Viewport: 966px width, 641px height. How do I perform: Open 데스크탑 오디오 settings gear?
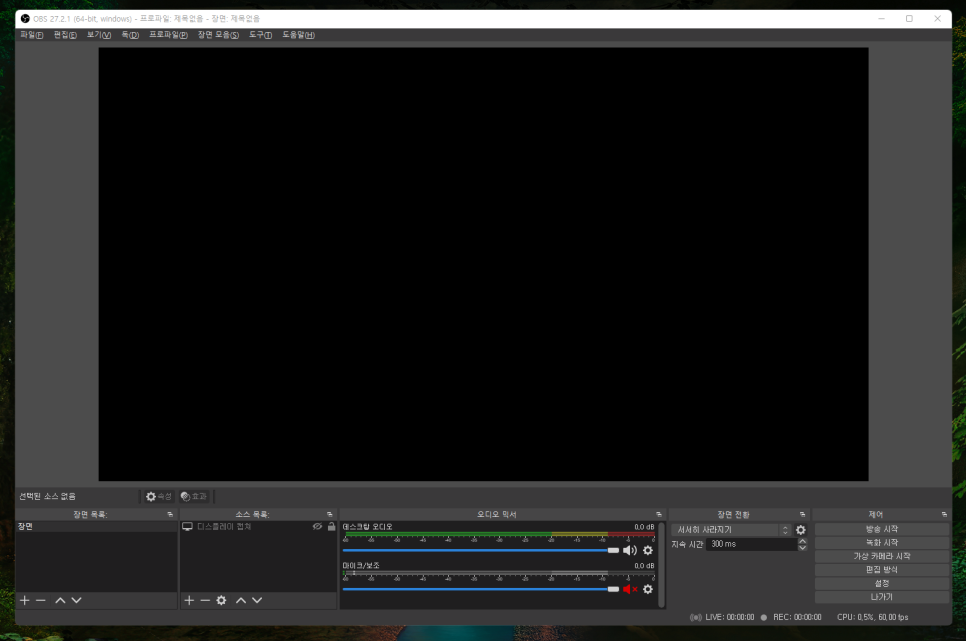647,550
